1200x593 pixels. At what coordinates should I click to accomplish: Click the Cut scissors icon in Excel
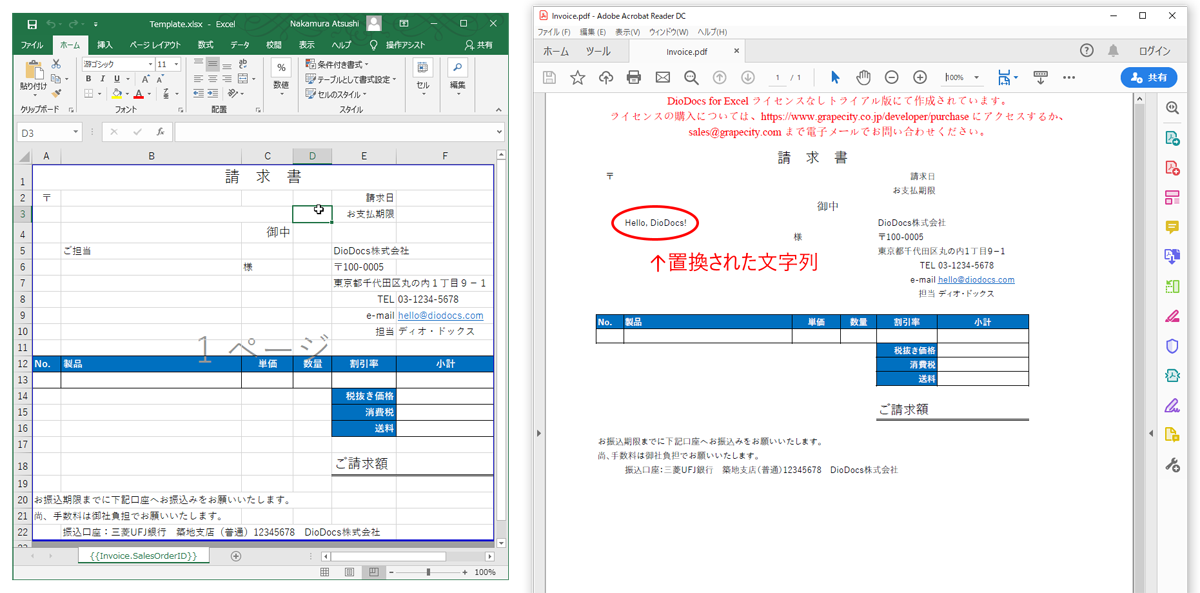56,64
